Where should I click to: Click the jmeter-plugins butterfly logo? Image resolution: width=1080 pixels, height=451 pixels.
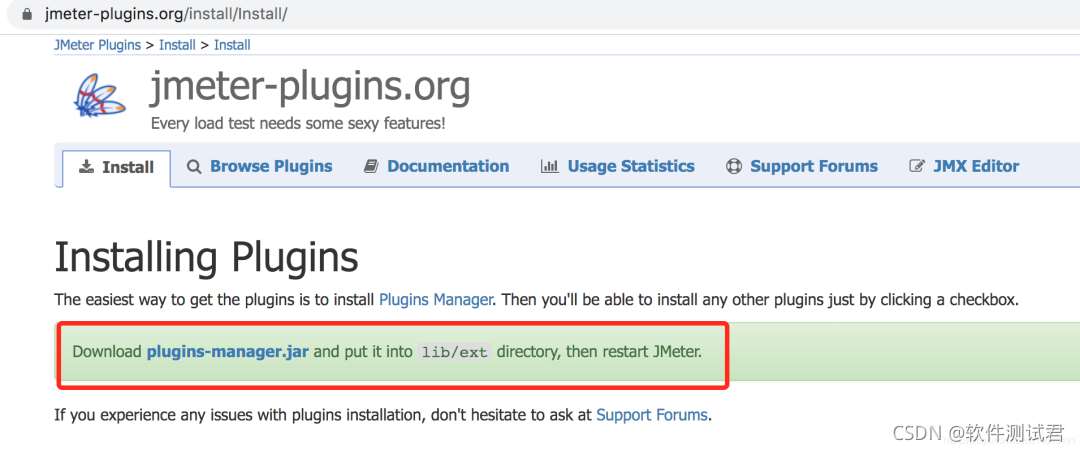99,95
